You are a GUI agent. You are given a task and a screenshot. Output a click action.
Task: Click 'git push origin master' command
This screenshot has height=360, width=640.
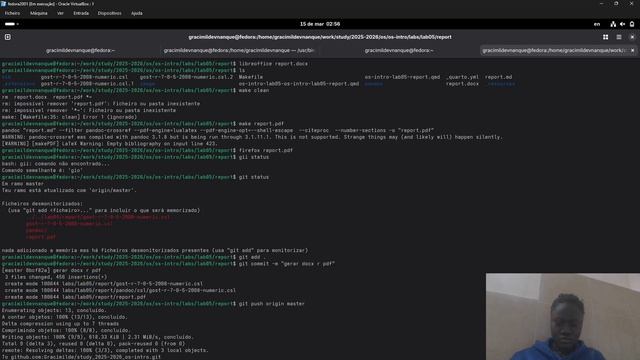(271, 304)
